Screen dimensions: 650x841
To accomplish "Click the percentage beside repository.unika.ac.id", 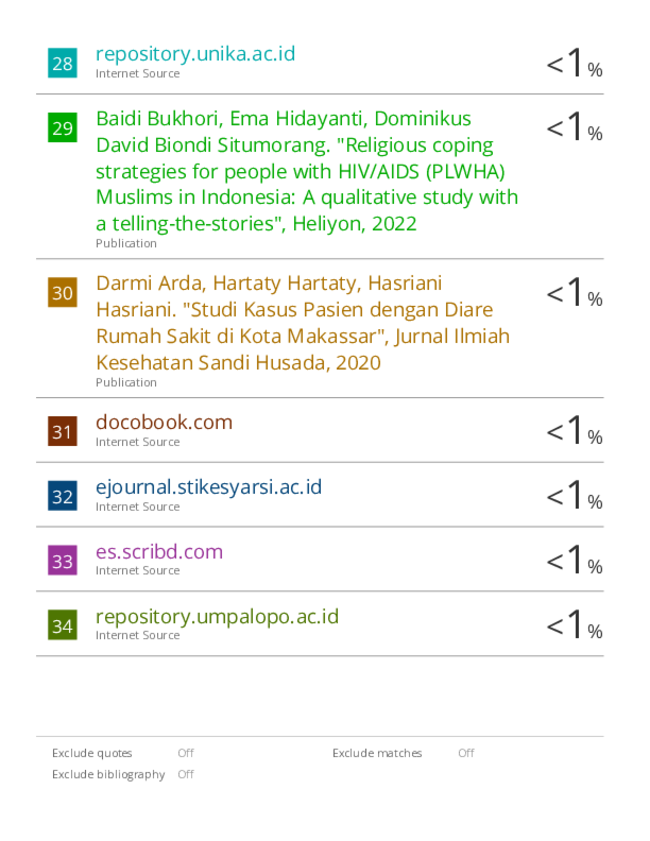I will click(574, 63).
